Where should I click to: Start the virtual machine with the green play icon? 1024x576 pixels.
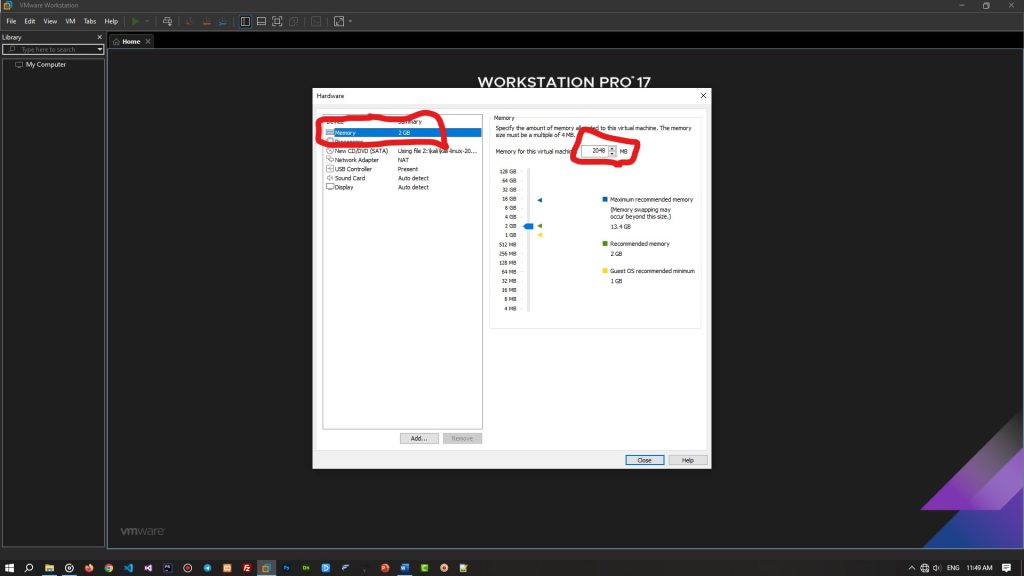(136, 20)
